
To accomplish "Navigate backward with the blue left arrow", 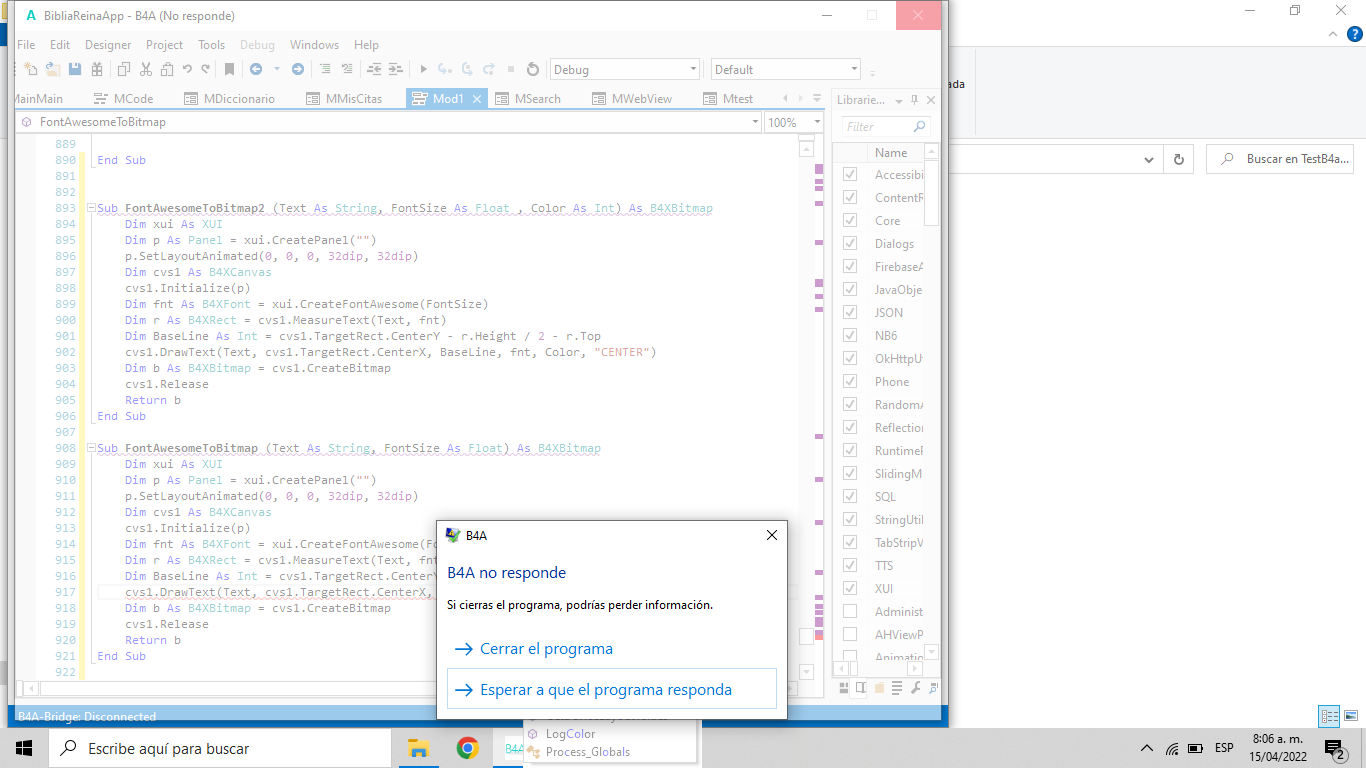I will [255, 69].
